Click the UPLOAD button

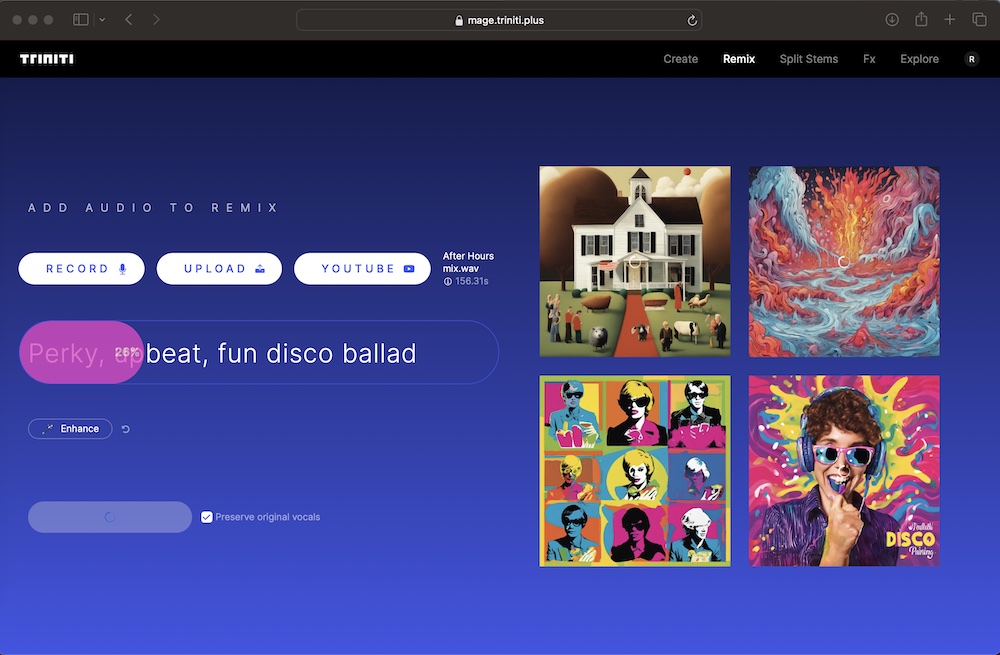[219, 268]
